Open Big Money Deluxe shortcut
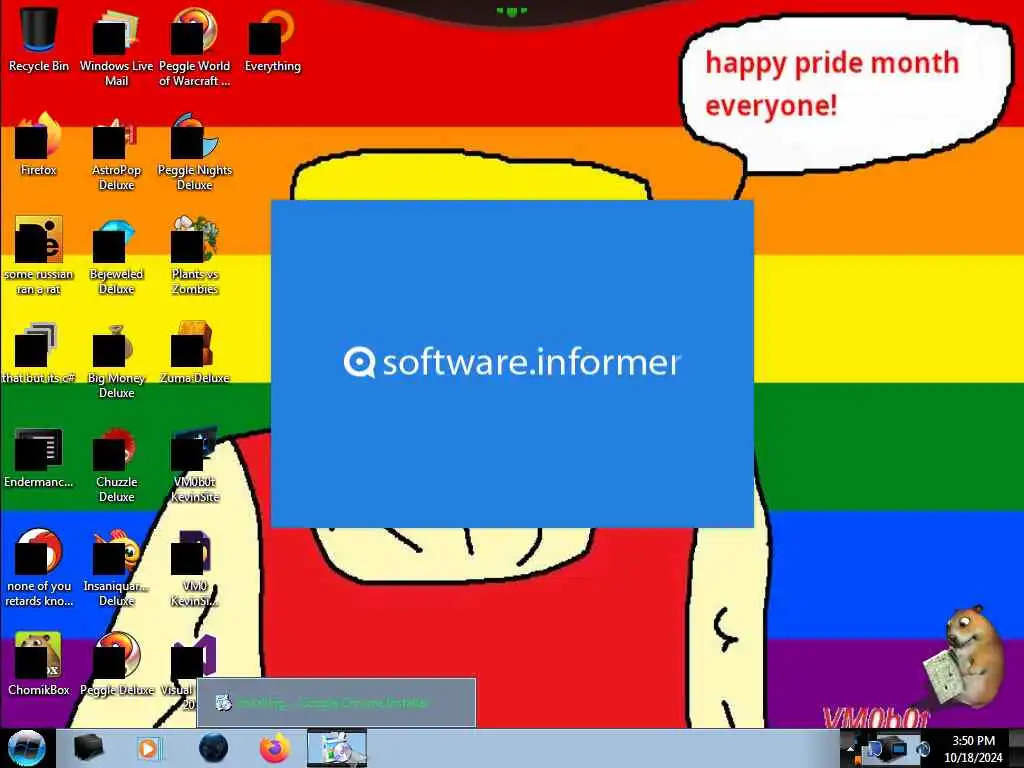The image size is (1024, 768). point(116,360)
